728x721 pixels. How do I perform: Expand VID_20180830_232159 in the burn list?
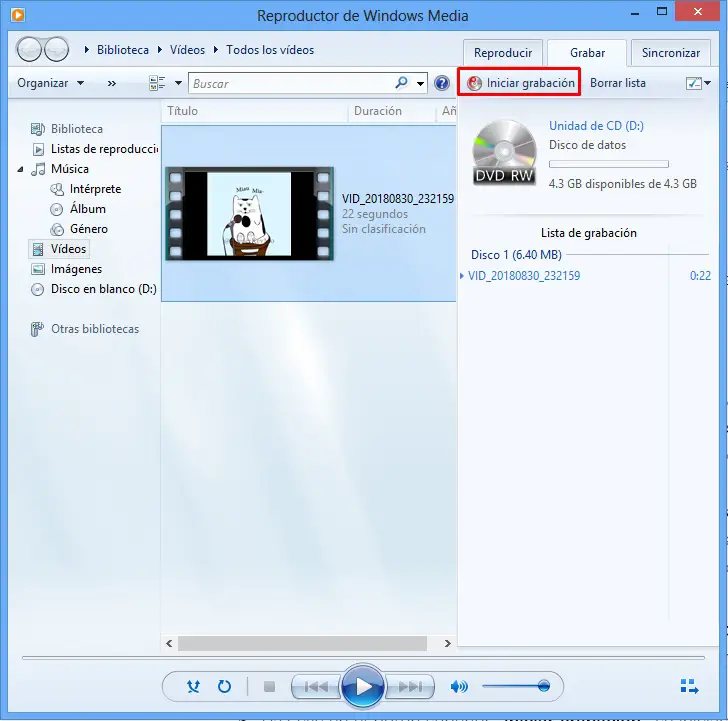pos(462,276)
